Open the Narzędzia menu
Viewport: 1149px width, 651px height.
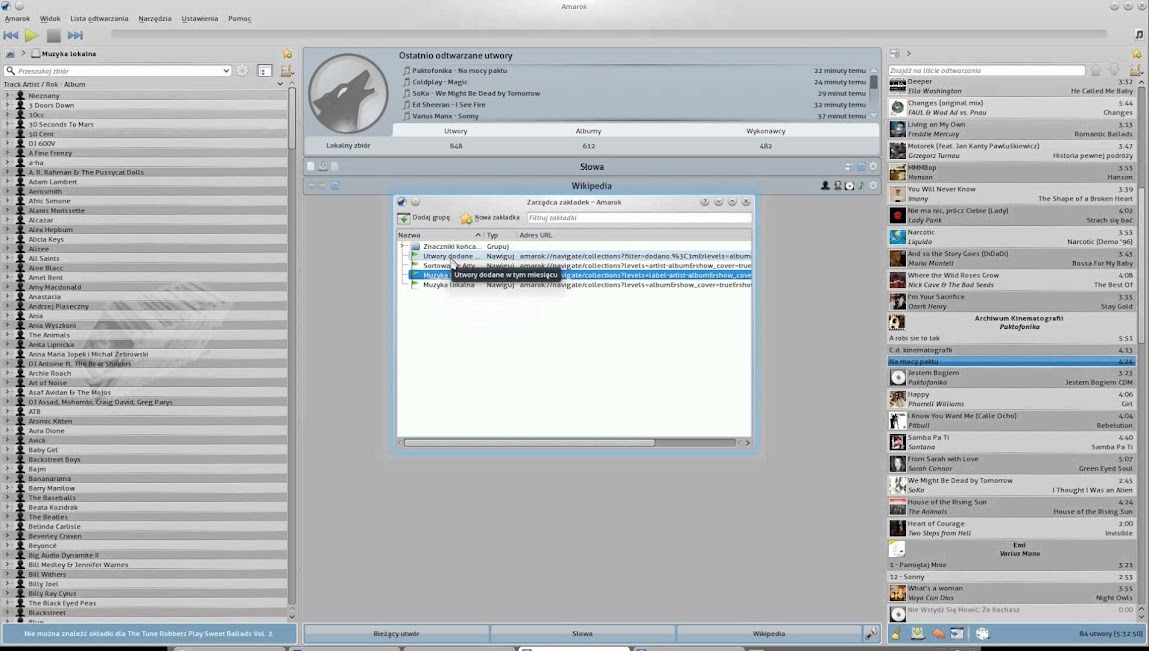click(155, 18)
